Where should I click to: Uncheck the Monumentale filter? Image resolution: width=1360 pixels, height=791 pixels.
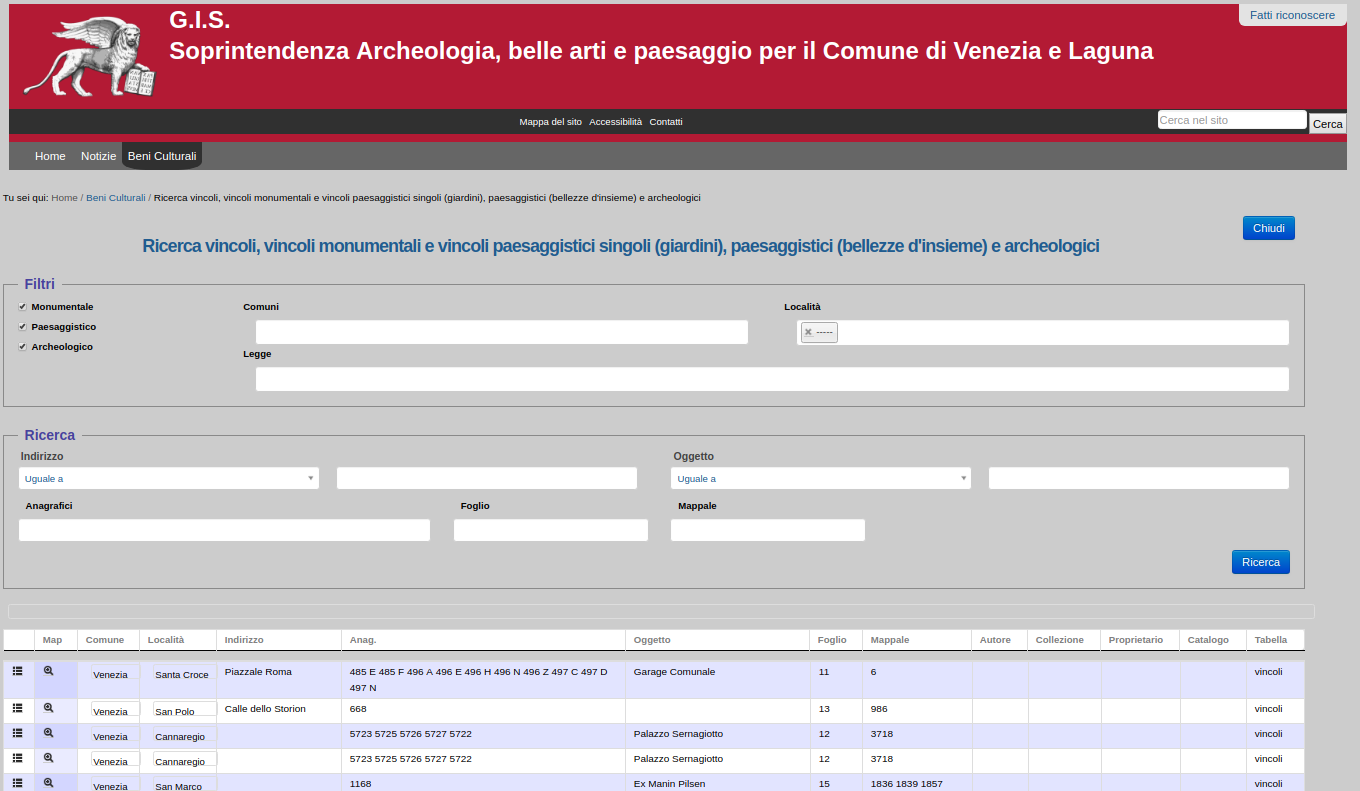[22, 307]
